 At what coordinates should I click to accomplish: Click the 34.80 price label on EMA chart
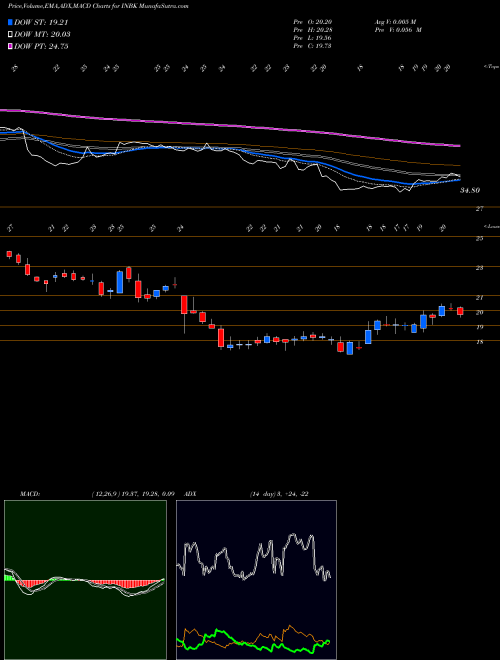point(470,191)
